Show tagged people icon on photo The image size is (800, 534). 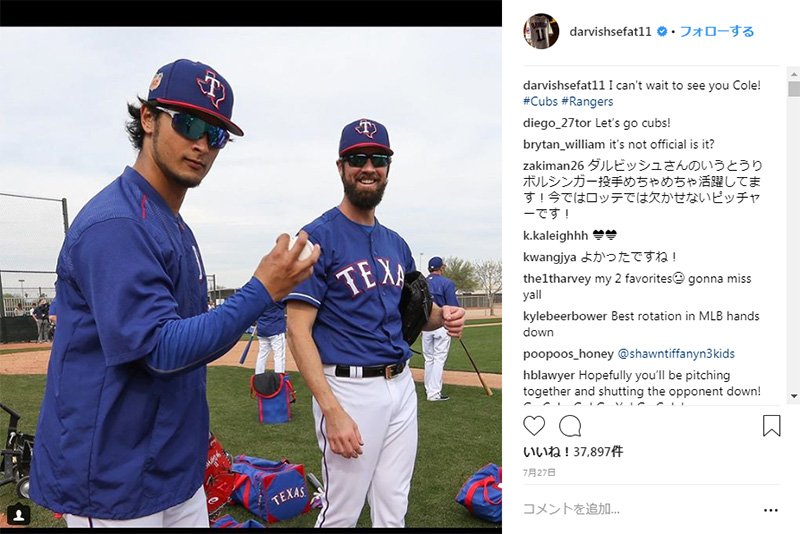click(x=18, y=515)
